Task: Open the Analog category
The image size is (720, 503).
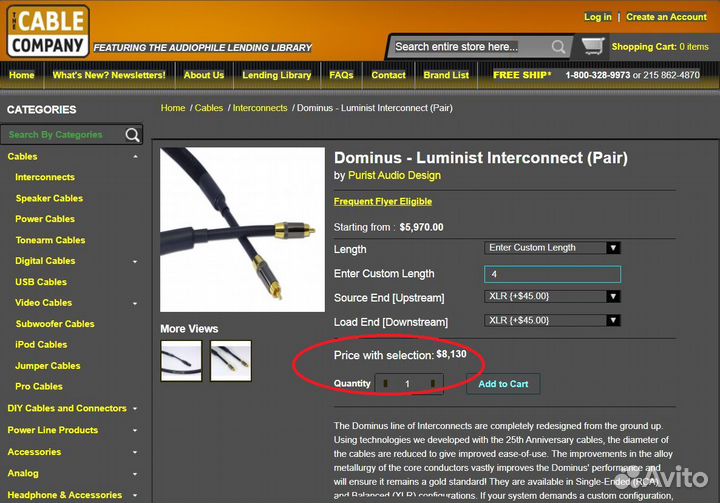Action: coord(23,474)
